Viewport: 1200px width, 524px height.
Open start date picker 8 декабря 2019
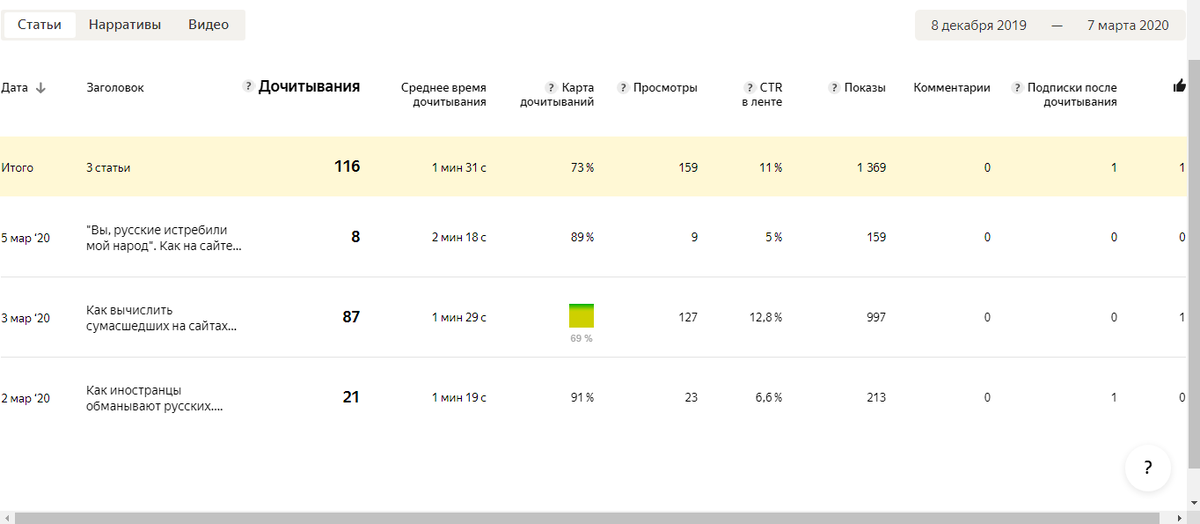click(978, 26)
